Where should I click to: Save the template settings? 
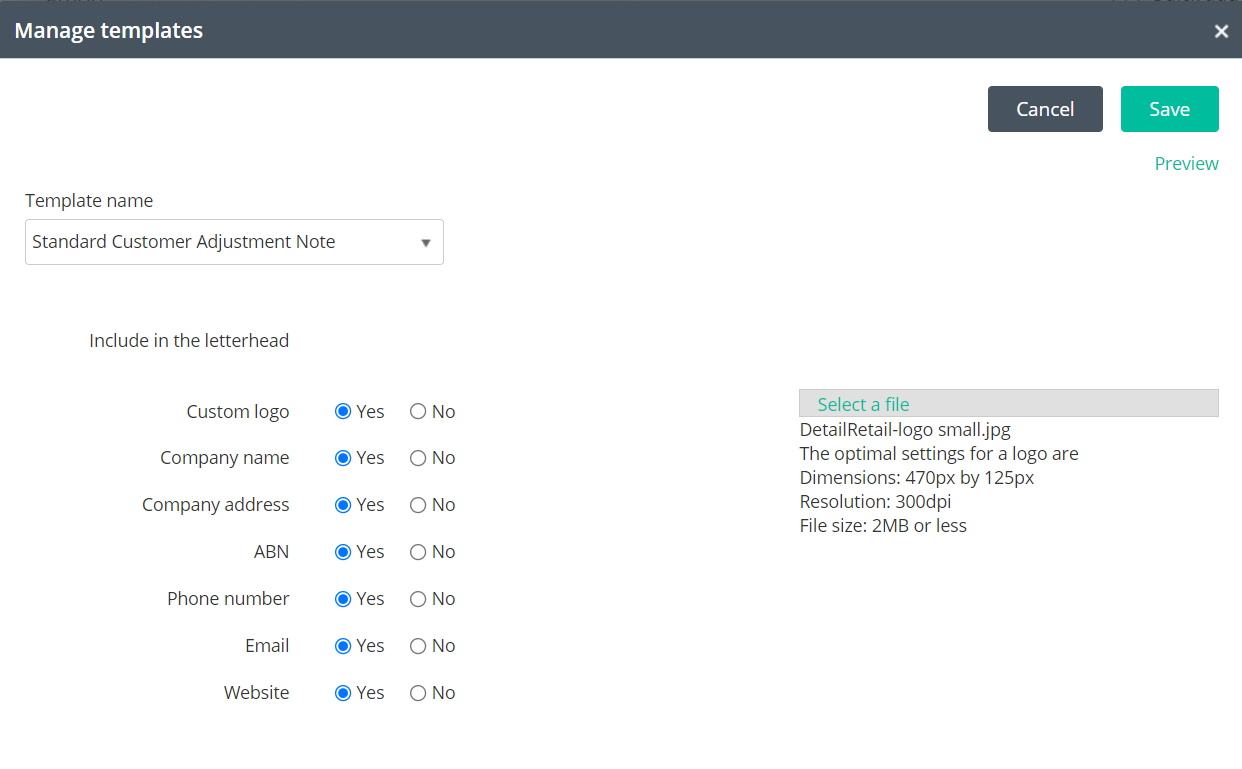click(x=1169, y=109)
